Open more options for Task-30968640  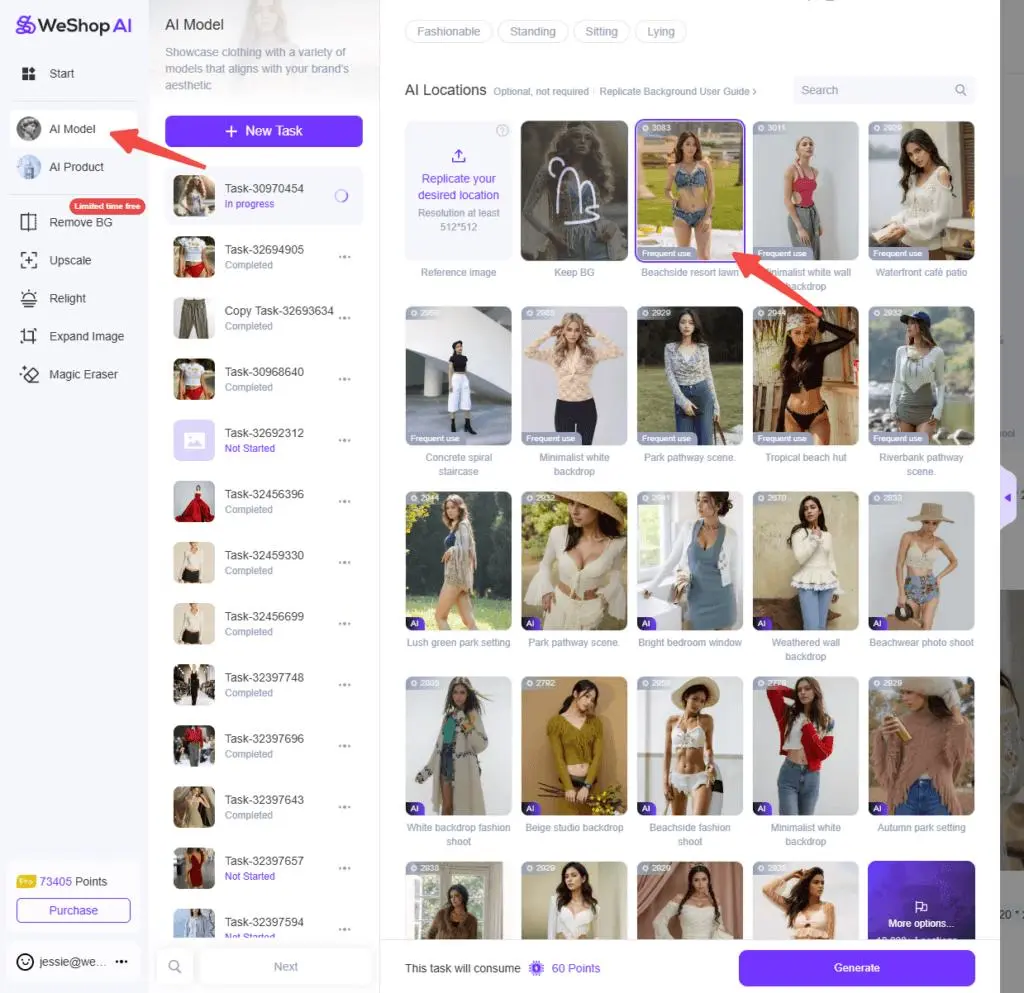click(x=345, y=379)
